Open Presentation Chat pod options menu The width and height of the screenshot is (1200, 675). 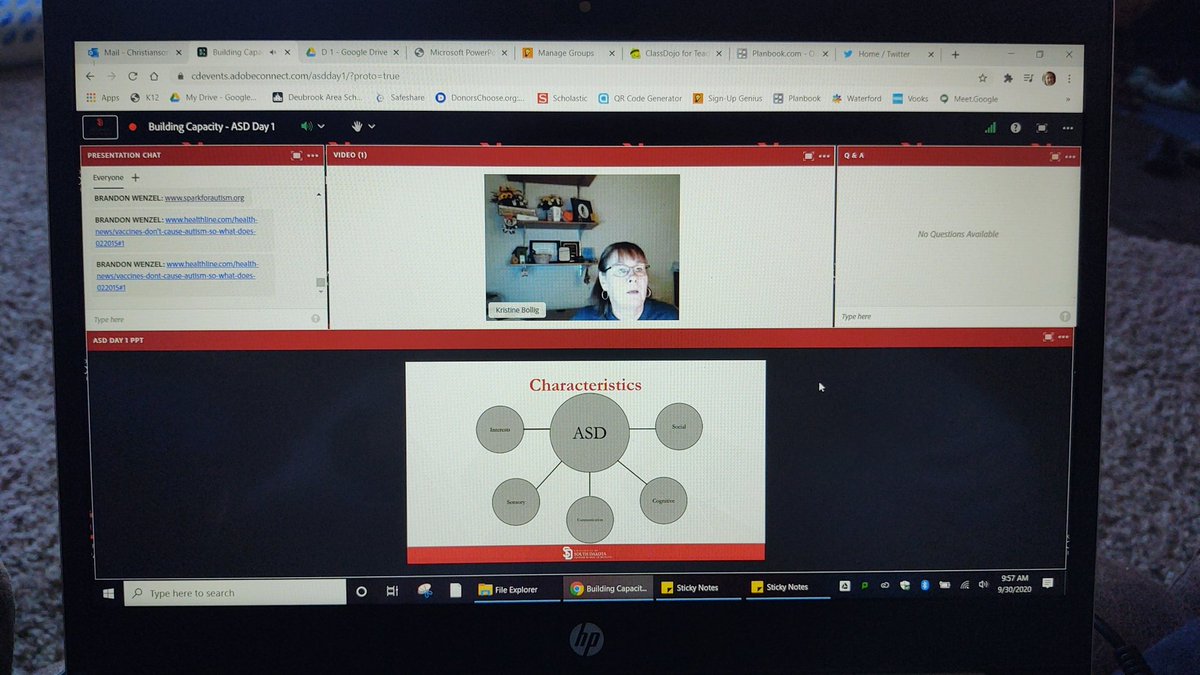(313, 155)
